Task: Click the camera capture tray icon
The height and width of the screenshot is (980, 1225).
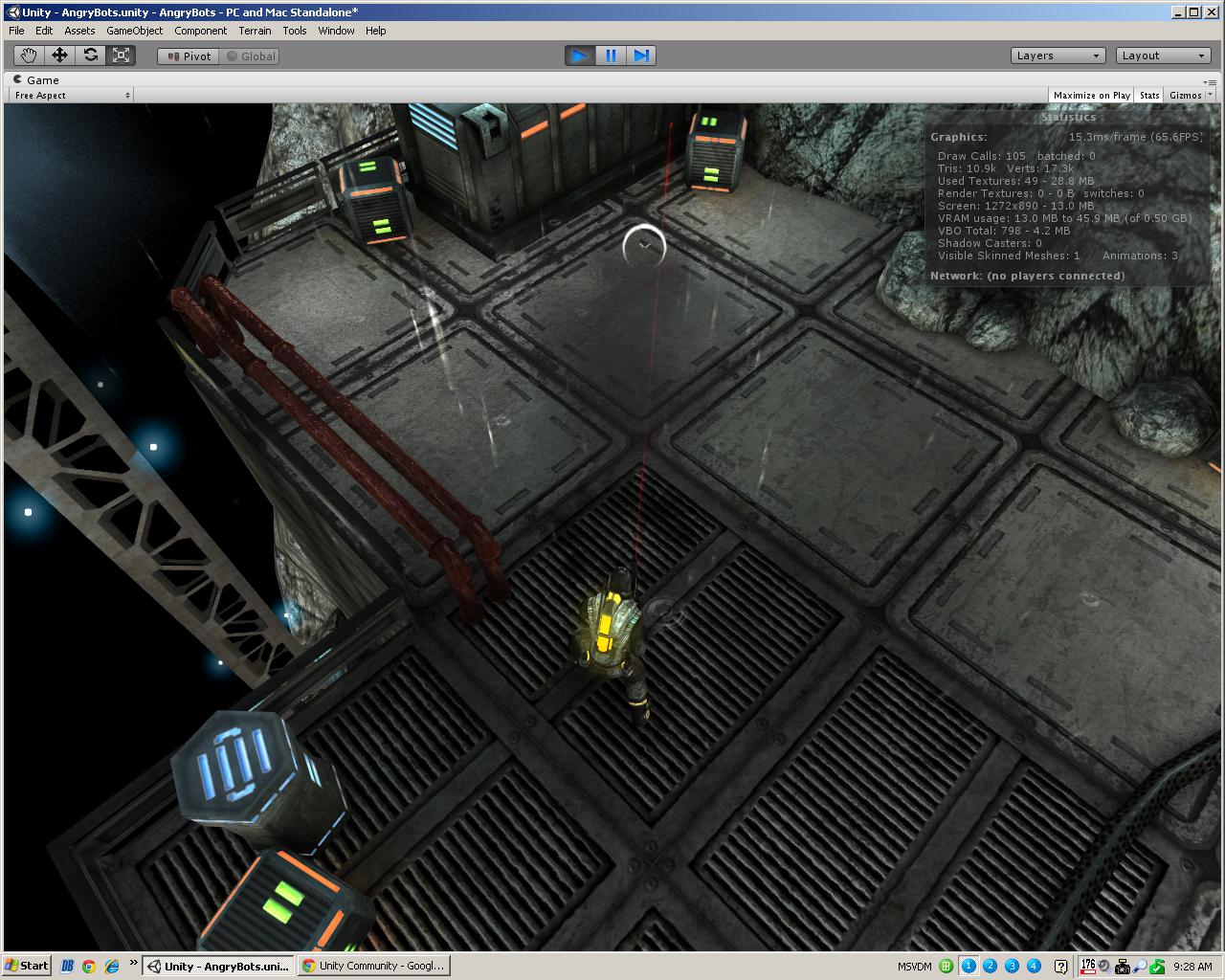Action: [1123, 967]
